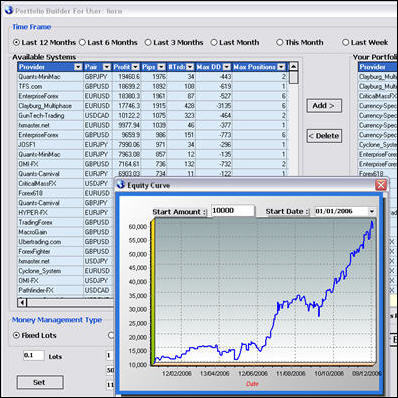Screen dimensions: 398x398
Task: Open the Provider column filter dropdown
Action: coord(78,67)
